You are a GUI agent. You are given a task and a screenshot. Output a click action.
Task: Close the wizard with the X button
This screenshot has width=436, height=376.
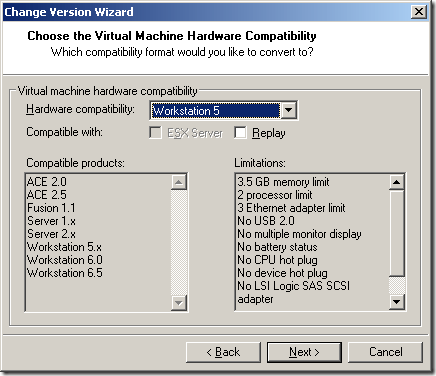(x=419, y=12)
